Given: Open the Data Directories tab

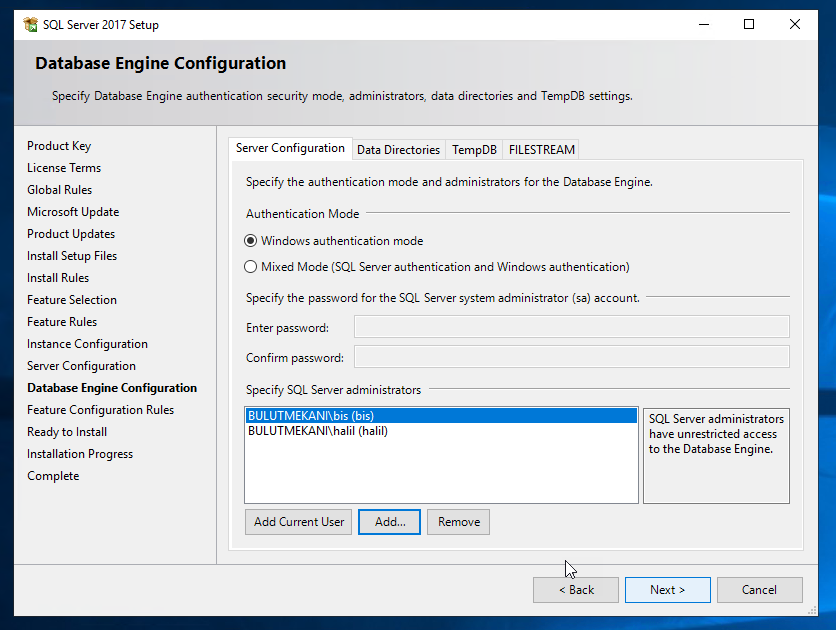Looking at the screenshot, I should tap(398, 150).
